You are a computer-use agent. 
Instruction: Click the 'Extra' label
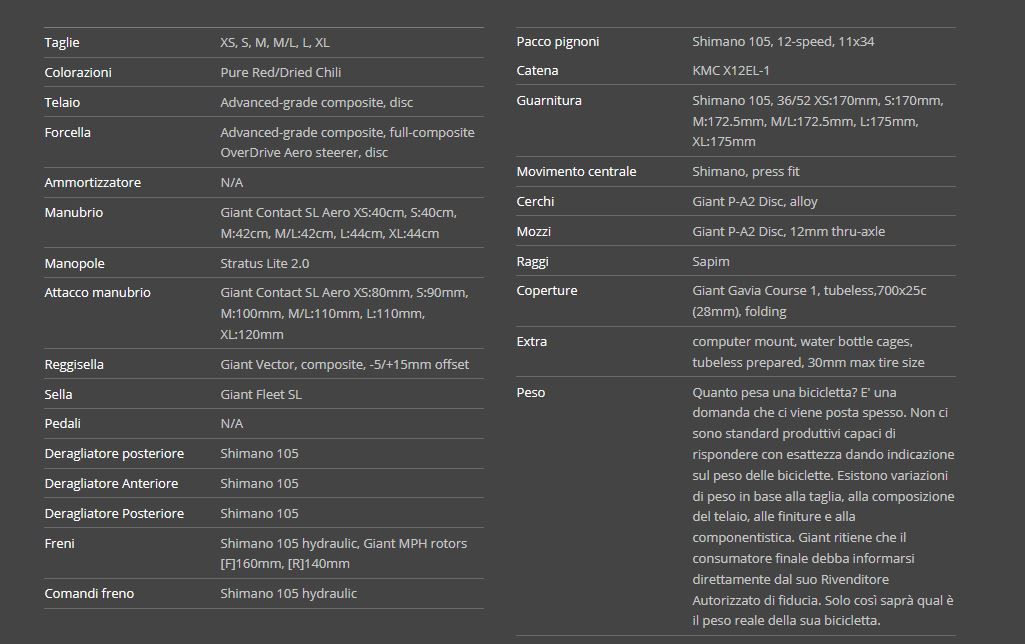pyautogui.click(x=531, y=342)
